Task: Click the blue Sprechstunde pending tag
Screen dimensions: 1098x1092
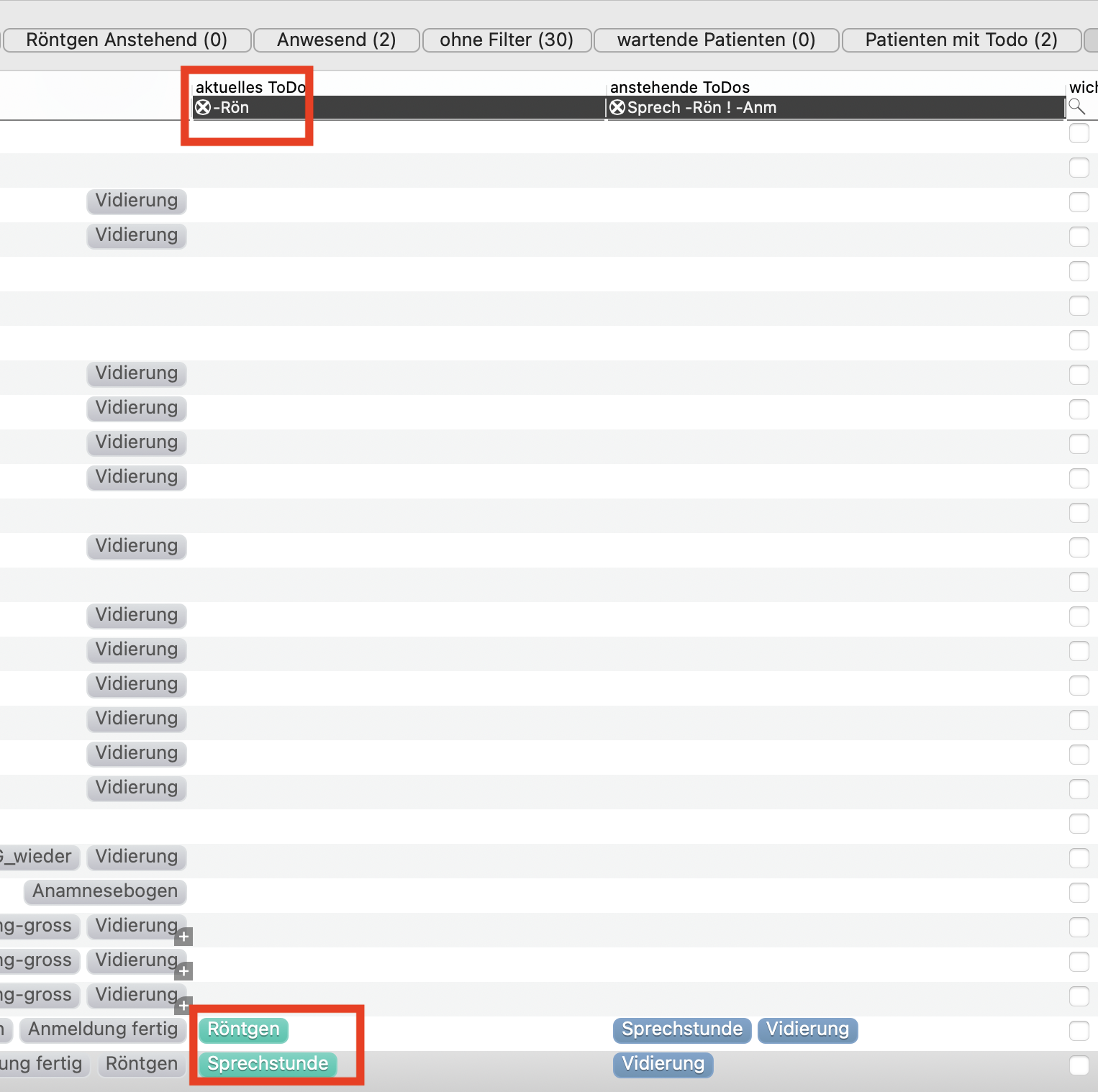Action: tap(682, 1029)
